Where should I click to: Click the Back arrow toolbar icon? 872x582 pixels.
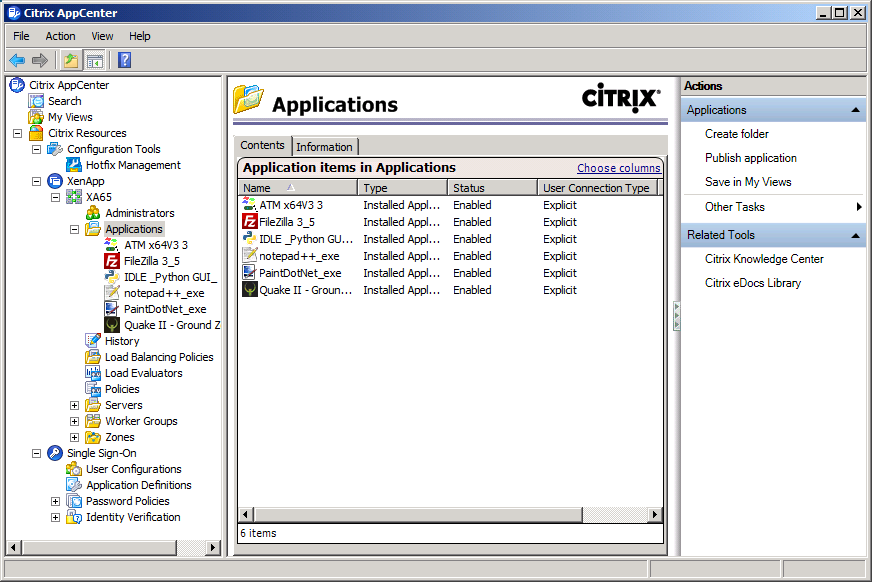point(17,60)
